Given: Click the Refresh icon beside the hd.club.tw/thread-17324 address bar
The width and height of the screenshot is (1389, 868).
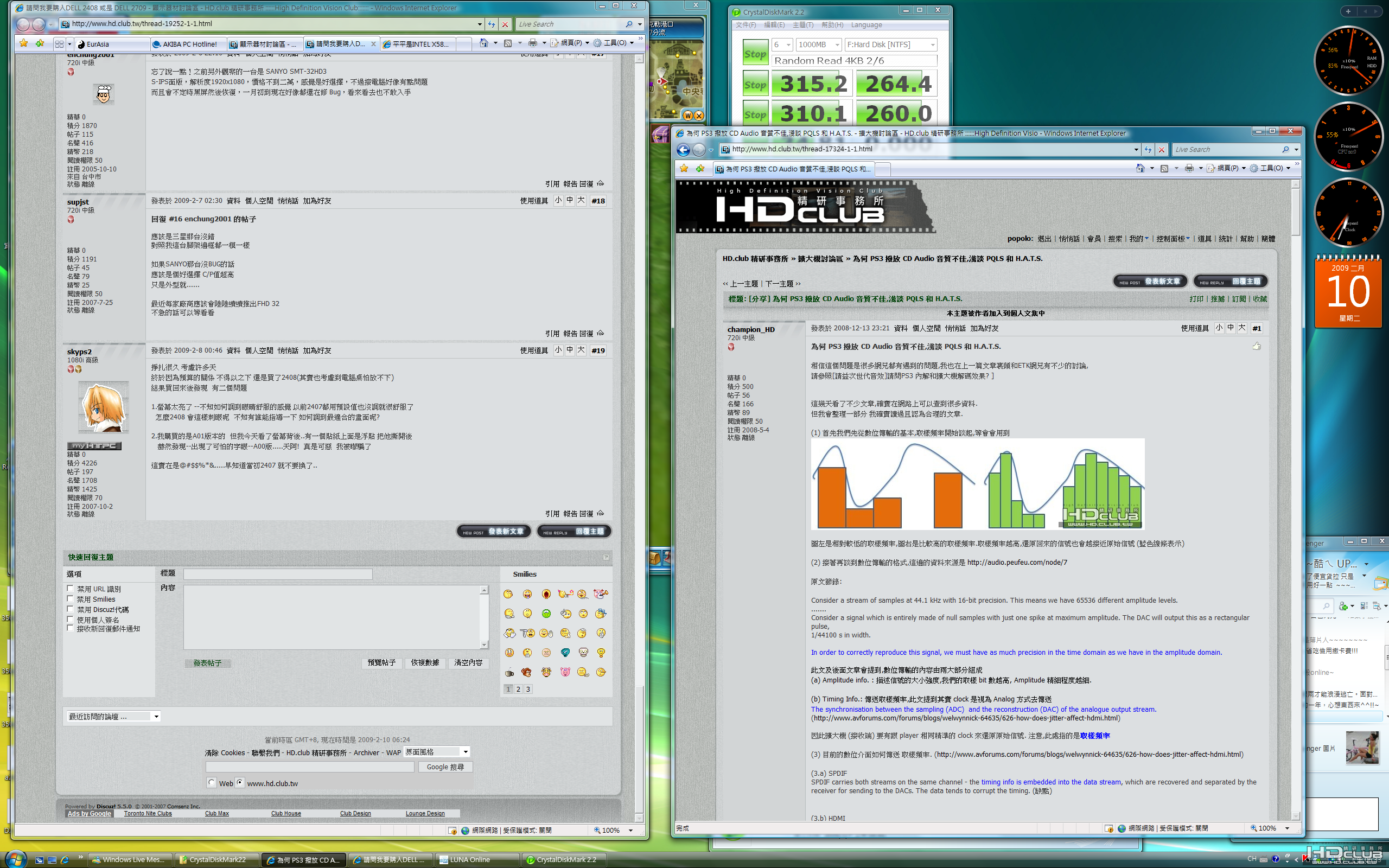Looking at the screenshot, I should (1148, 149).
